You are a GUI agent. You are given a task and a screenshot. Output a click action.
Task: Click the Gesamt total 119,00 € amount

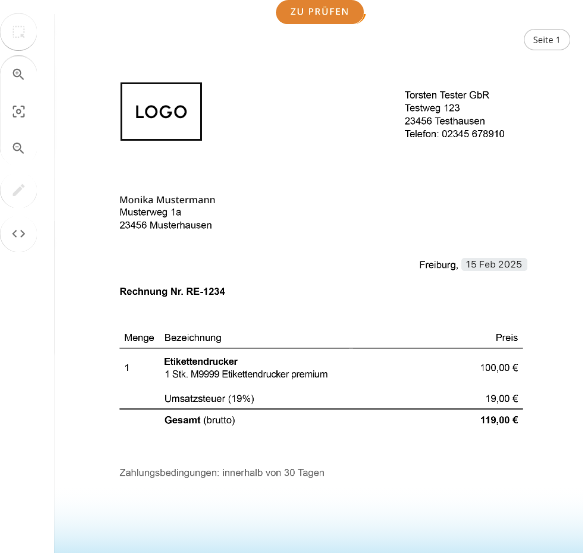coord(499,420)
